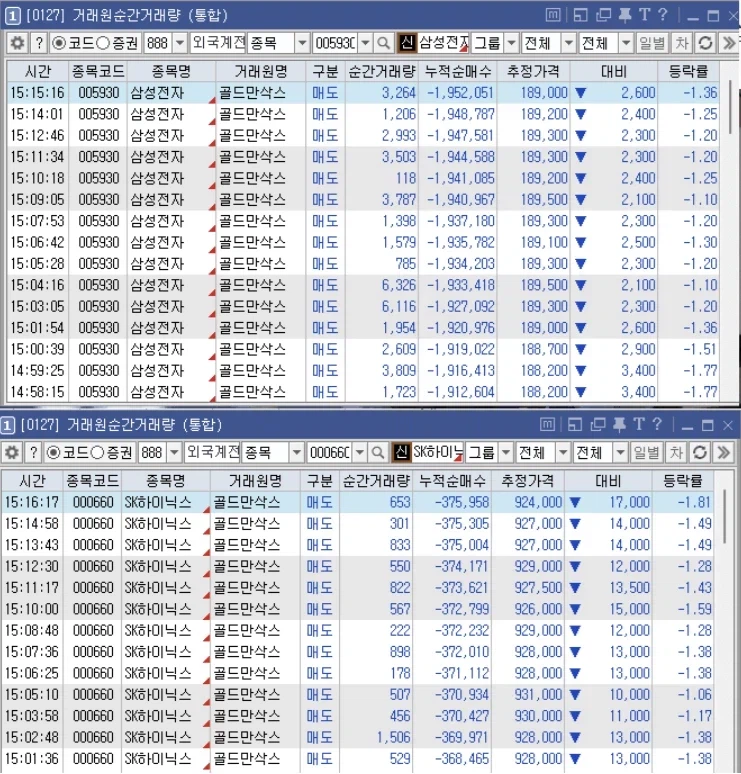Image resolution: width=741 pixels, height=774 pixels.
Task: Expand toolbar with double arrow in bottom window
Action: pyautogui.click(x=723, y=452)
